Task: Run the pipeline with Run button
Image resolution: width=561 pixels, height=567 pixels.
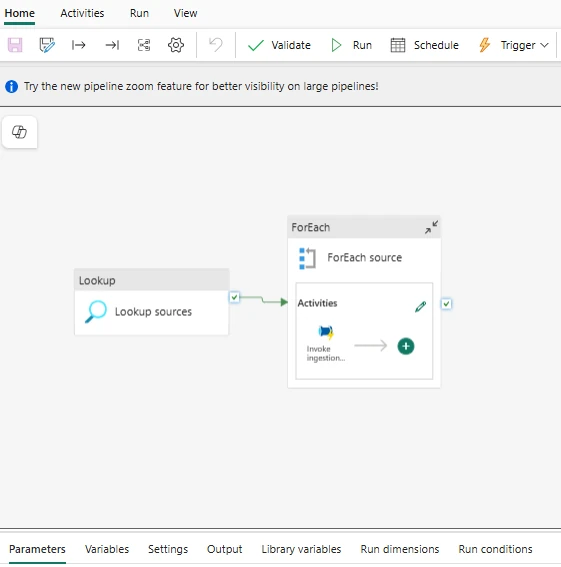Action: 351,45
